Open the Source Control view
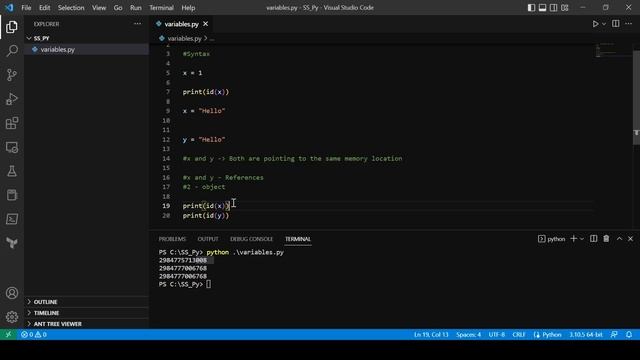 [x=12, y=75]
